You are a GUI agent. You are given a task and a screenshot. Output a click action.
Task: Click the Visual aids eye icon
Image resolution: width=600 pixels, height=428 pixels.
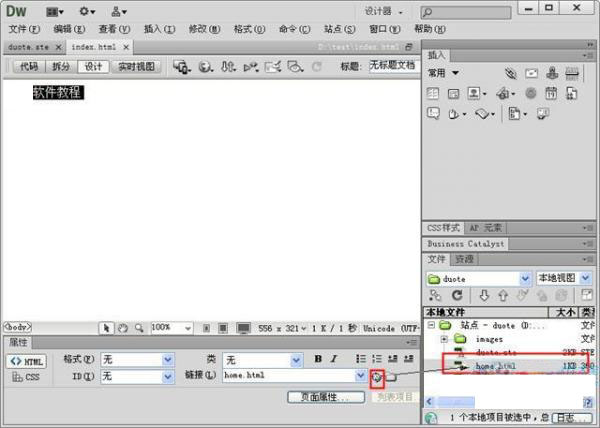[295, 67]
